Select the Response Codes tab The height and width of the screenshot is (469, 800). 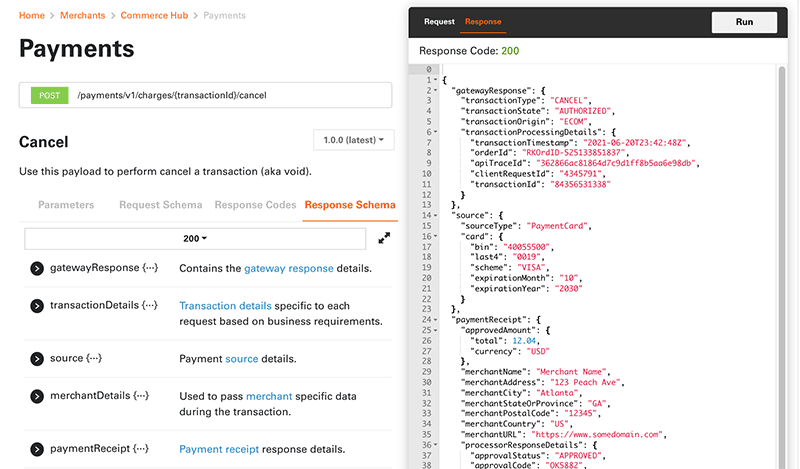click(x=257, y=205)
